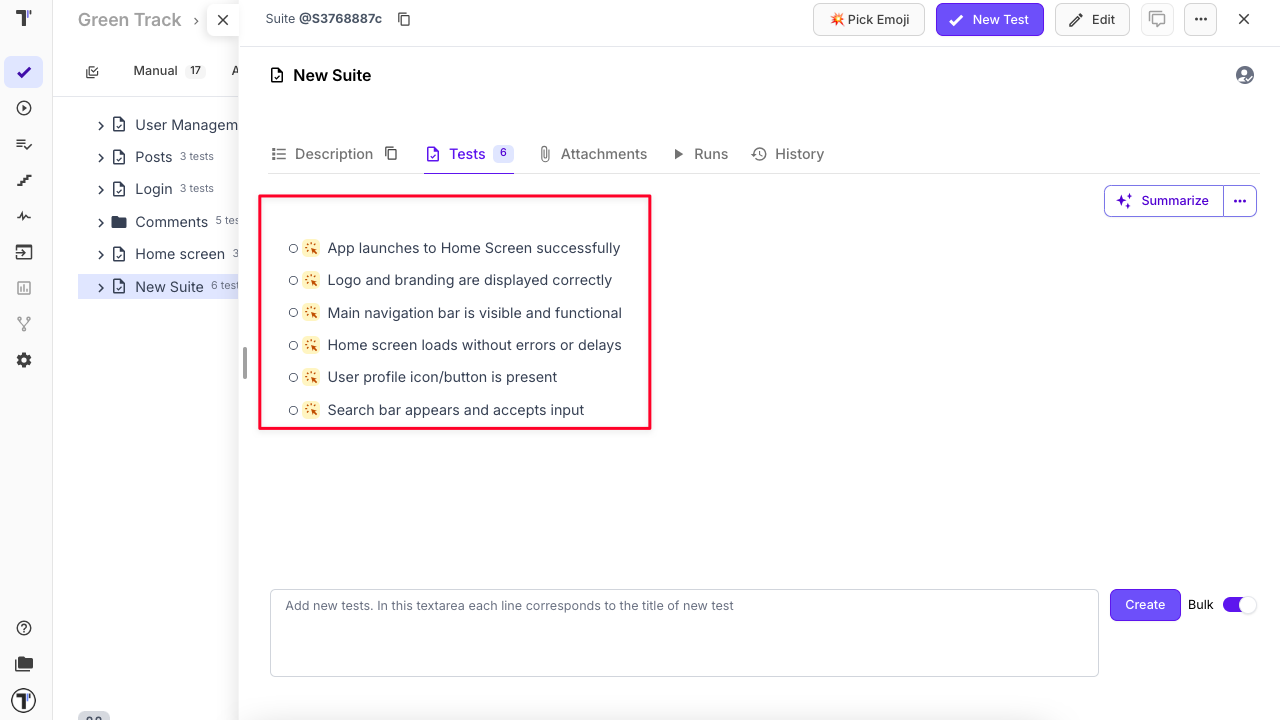The width and height of the screenshot is (1280, 720).
Task: Open the Analytics chart icon in the sidebar
Action: (24, 288)
